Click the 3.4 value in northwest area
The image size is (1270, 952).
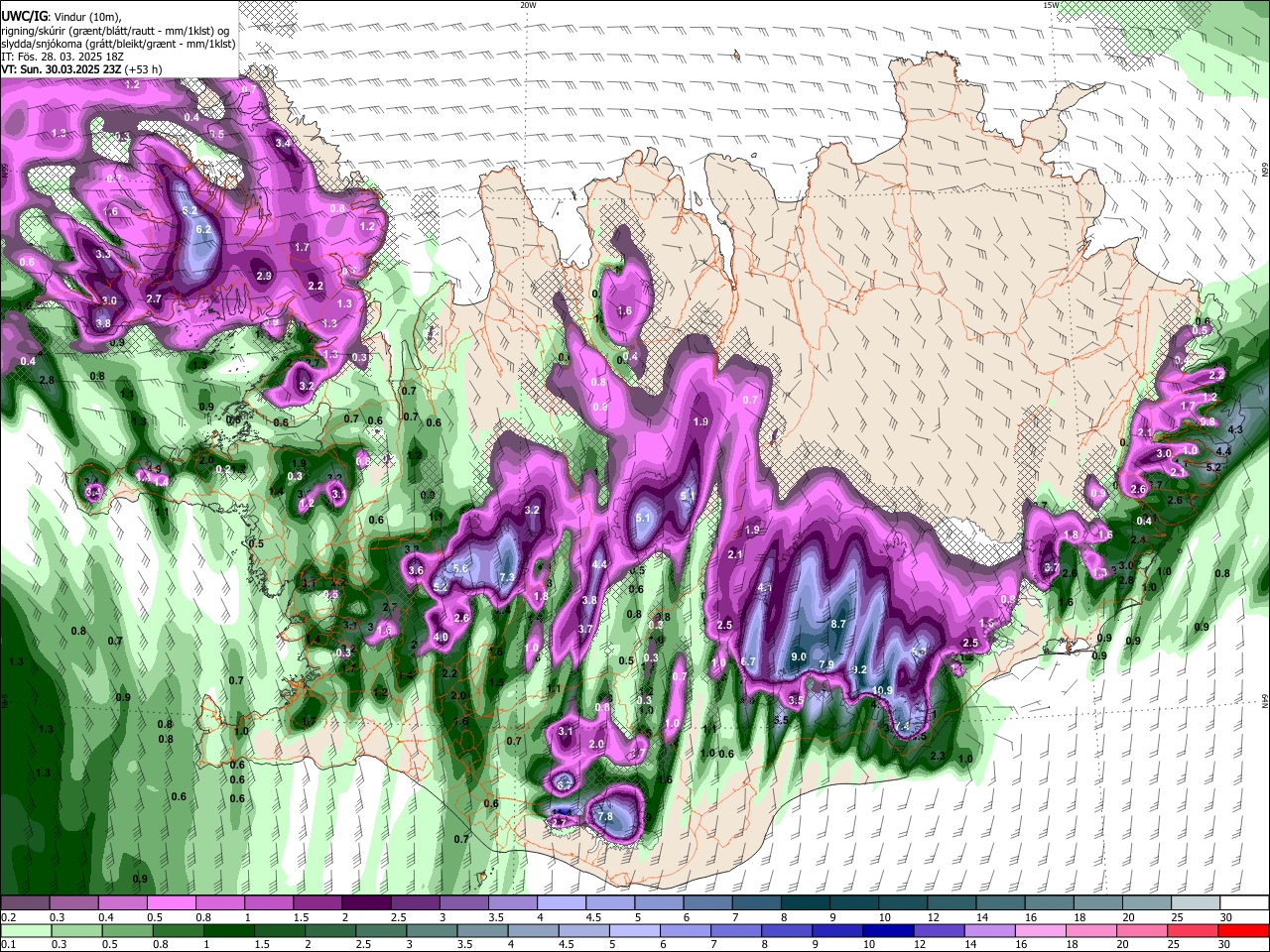pyautogui.click(x=284, y=143)
